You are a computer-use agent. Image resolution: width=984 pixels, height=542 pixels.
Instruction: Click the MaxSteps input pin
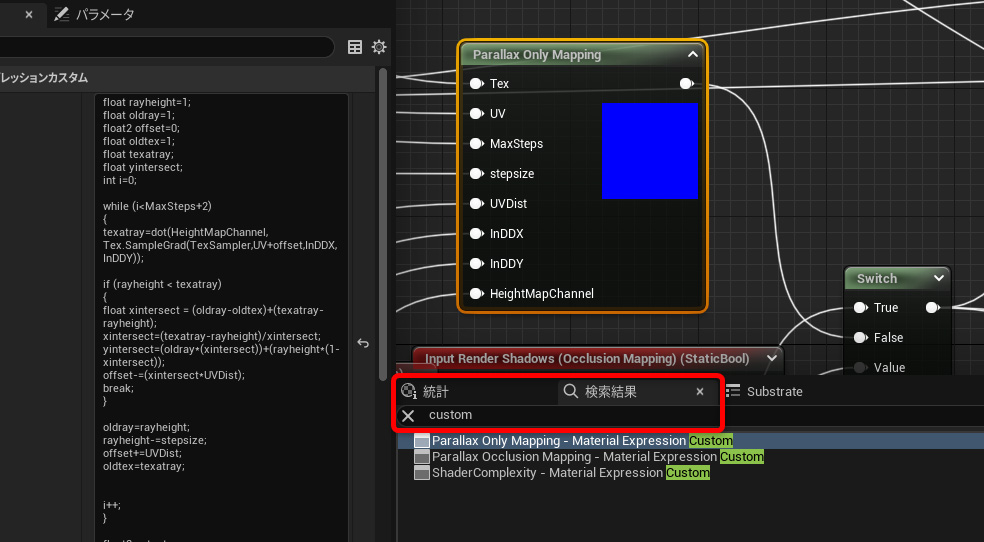476,144
